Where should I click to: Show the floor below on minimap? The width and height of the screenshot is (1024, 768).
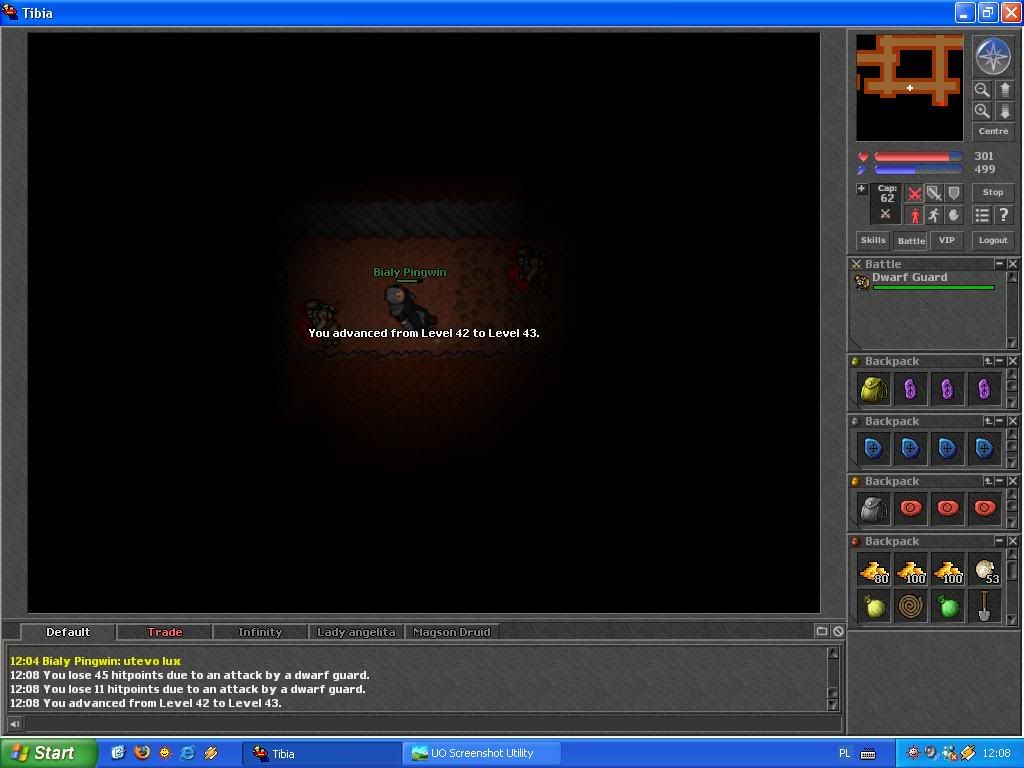[1005, 111]
